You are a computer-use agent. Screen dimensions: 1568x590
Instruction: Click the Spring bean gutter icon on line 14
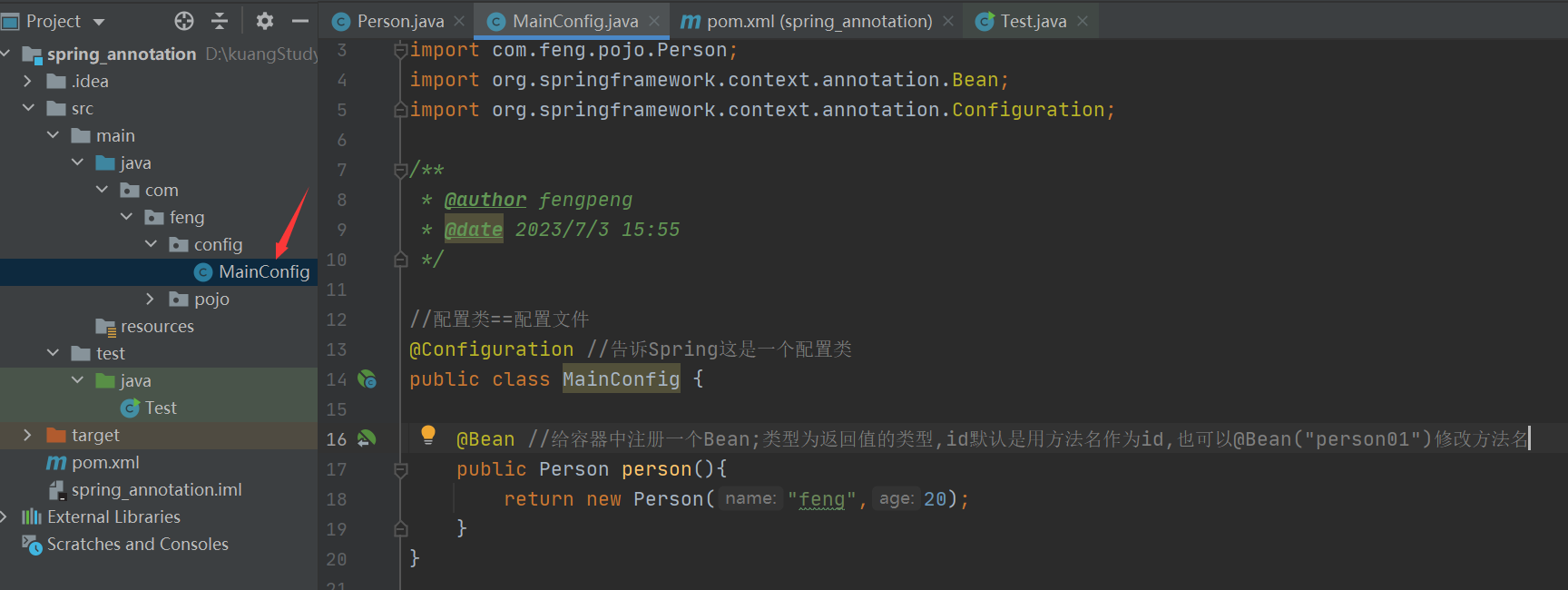(367, 379)
